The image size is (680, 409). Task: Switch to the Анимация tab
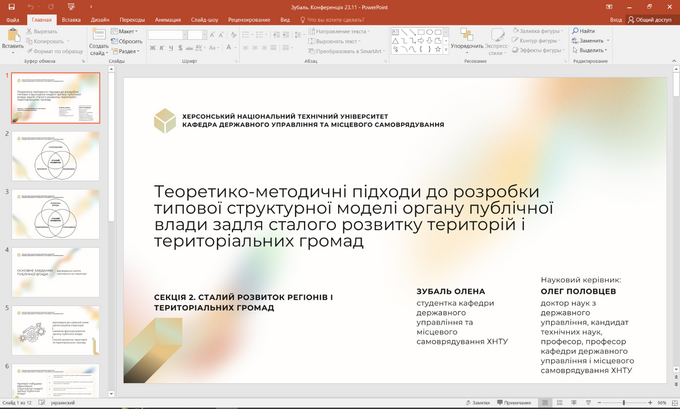[167, 19]
